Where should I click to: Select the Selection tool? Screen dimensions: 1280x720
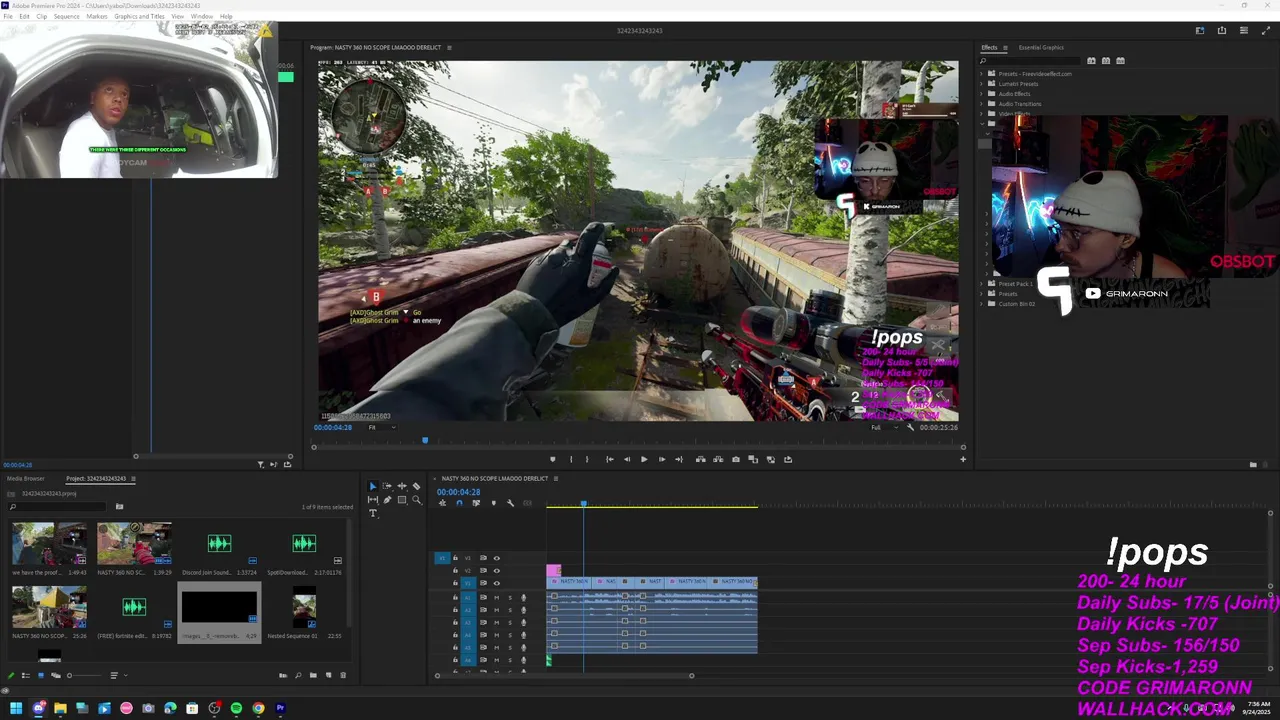coord(373,486)
